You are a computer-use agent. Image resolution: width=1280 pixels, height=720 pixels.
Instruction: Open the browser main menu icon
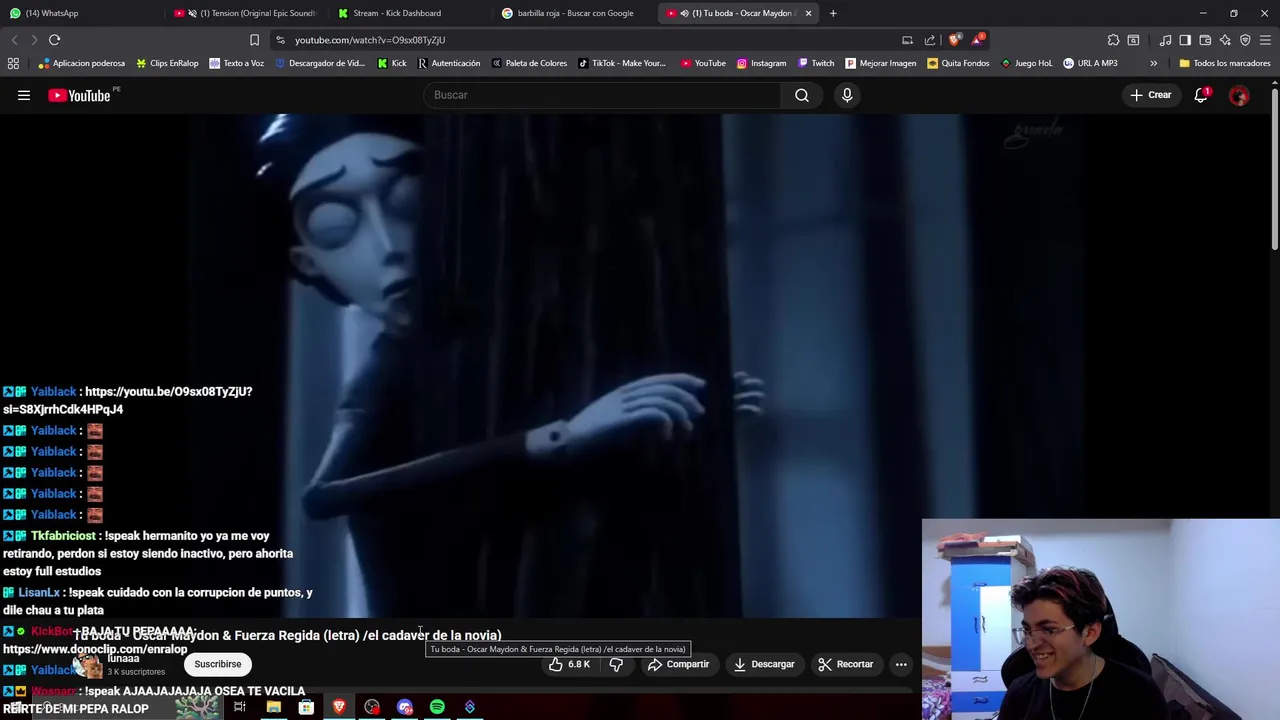tap(1265, 40)
